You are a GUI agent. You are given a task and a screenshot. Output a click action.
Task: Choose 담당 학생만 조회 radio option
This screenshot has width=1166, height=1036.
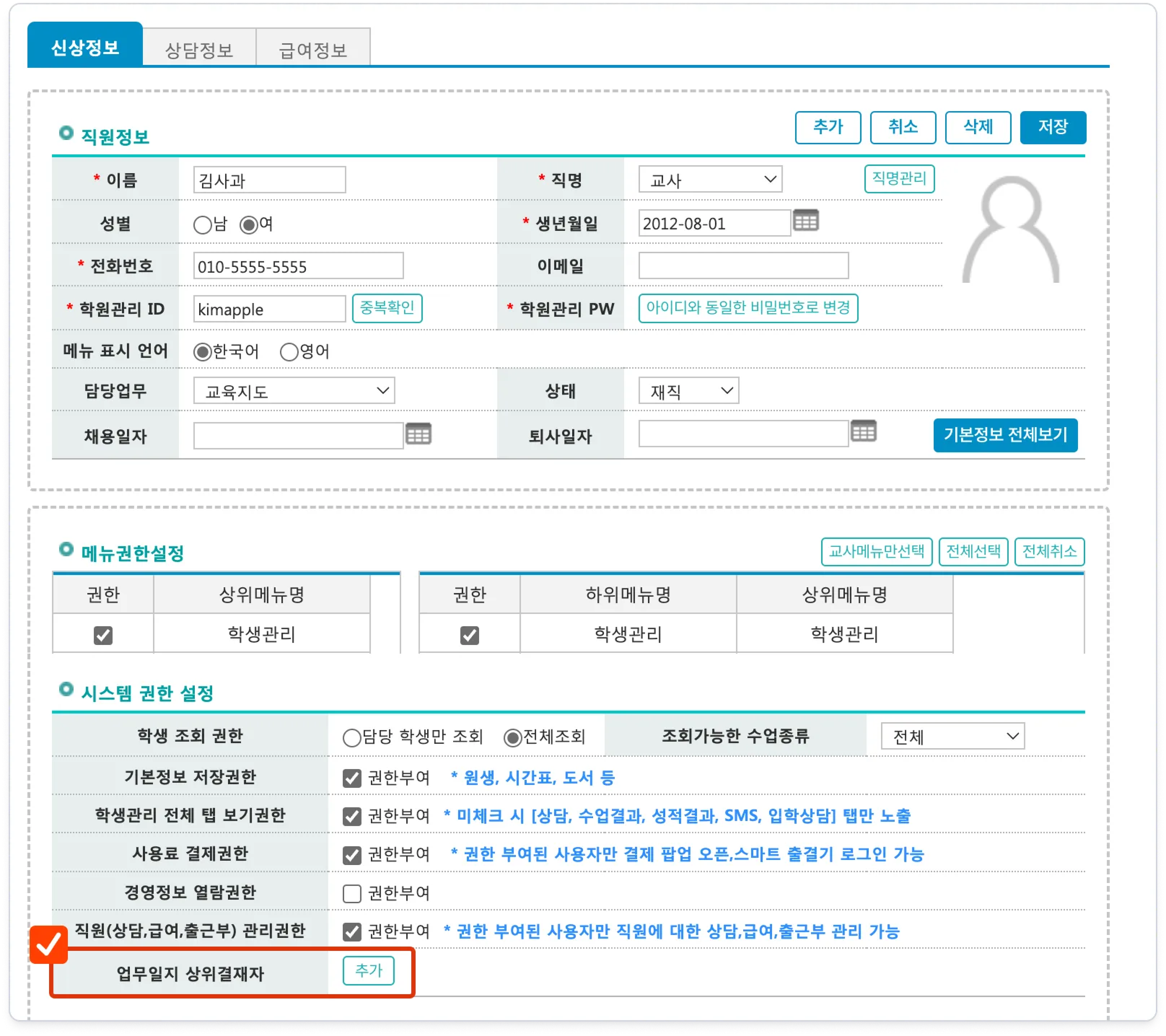[x=352, y=738]
